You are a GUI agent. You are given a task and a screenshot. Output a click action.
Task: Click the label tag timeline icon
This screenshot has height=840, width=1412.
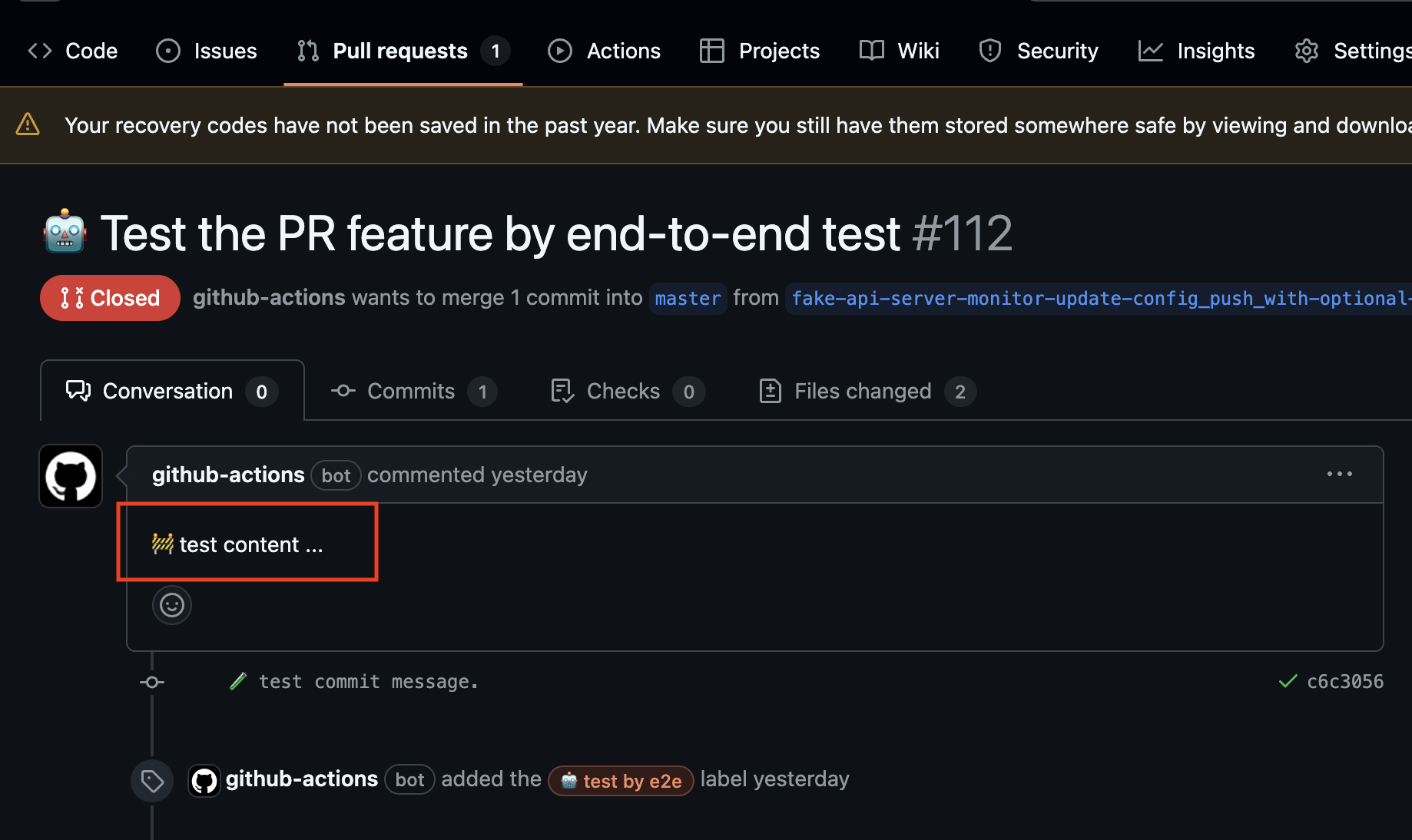tap(152, 782)
